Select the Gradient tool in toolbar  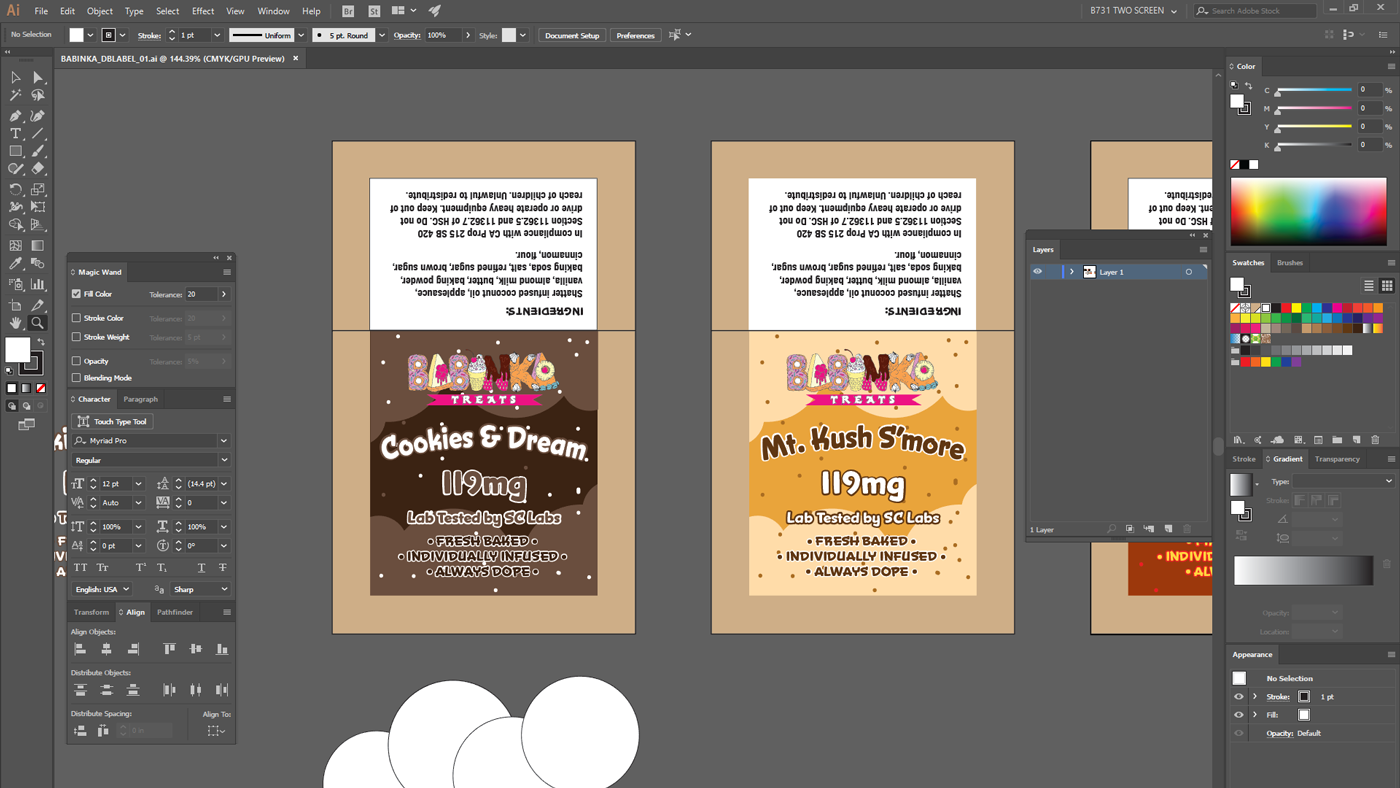click(x=38, y=245)
